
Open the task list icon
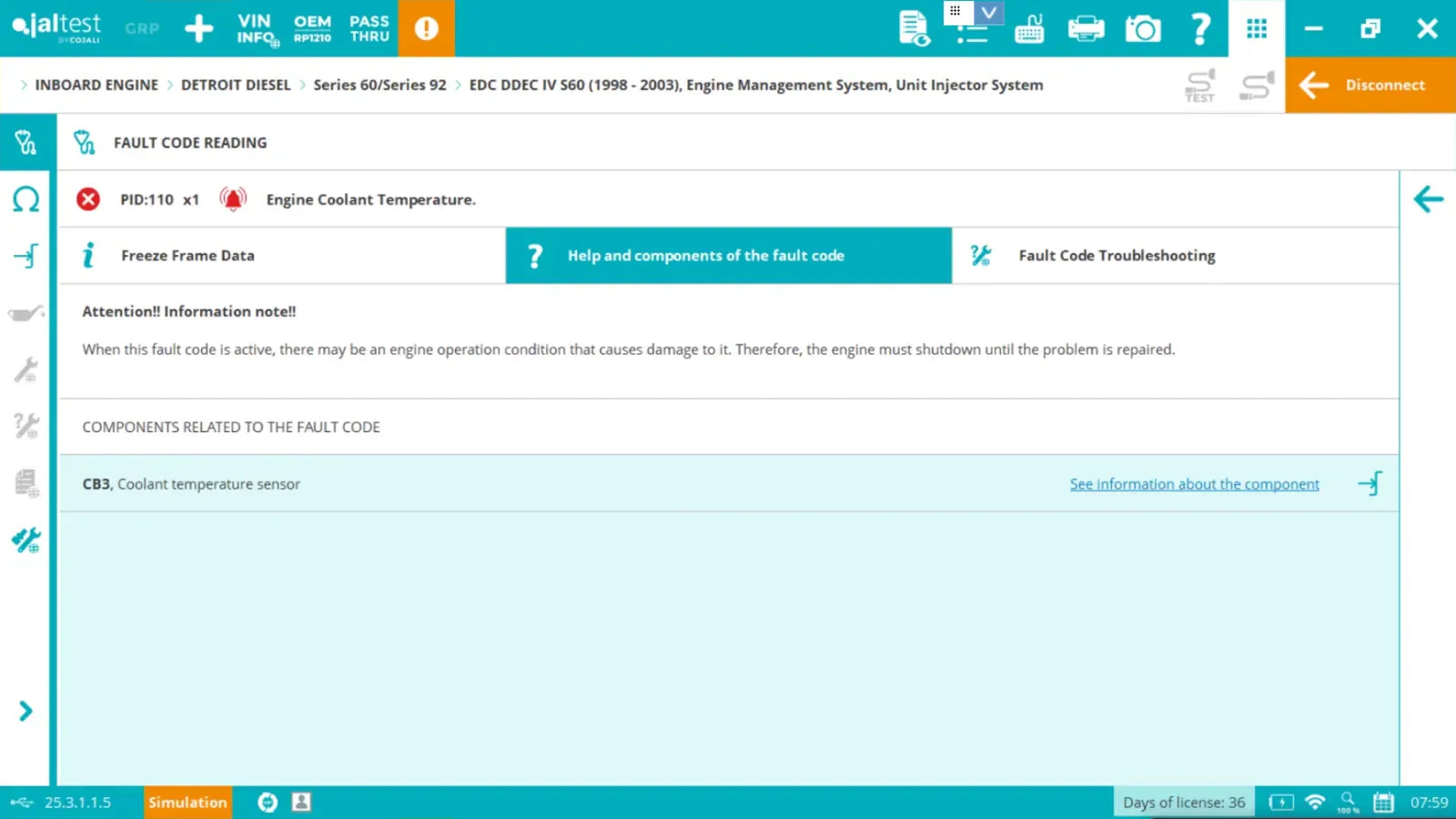[971, 35]
